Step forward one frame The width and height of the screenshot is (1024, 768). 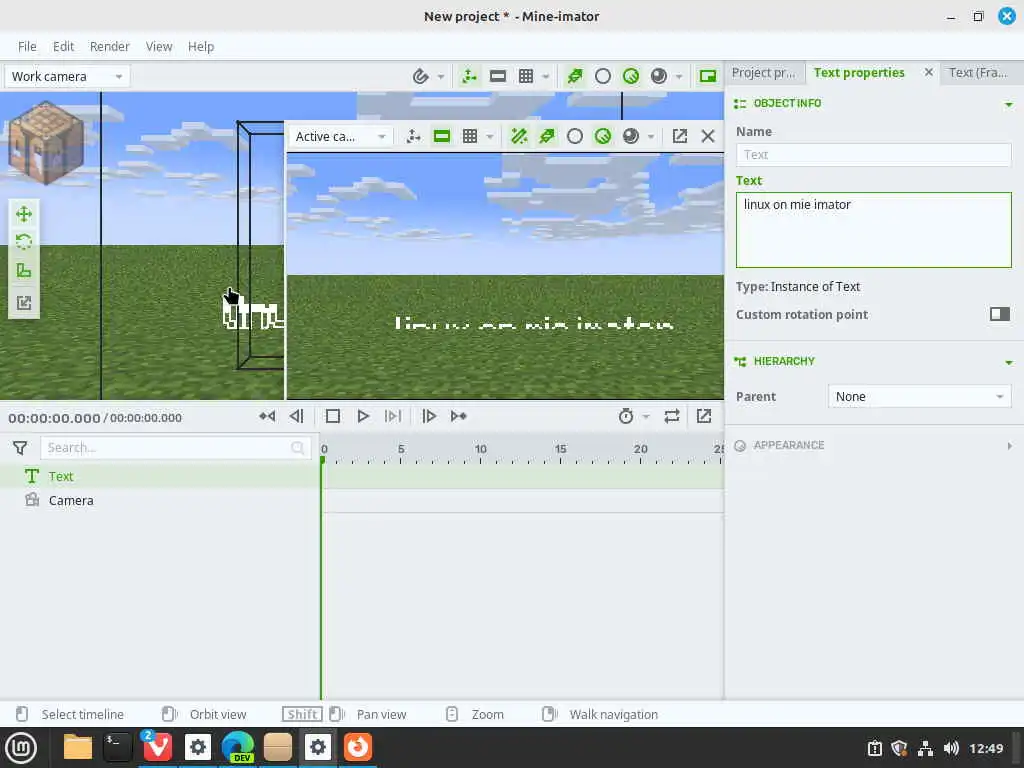click(x=428, y=416)
